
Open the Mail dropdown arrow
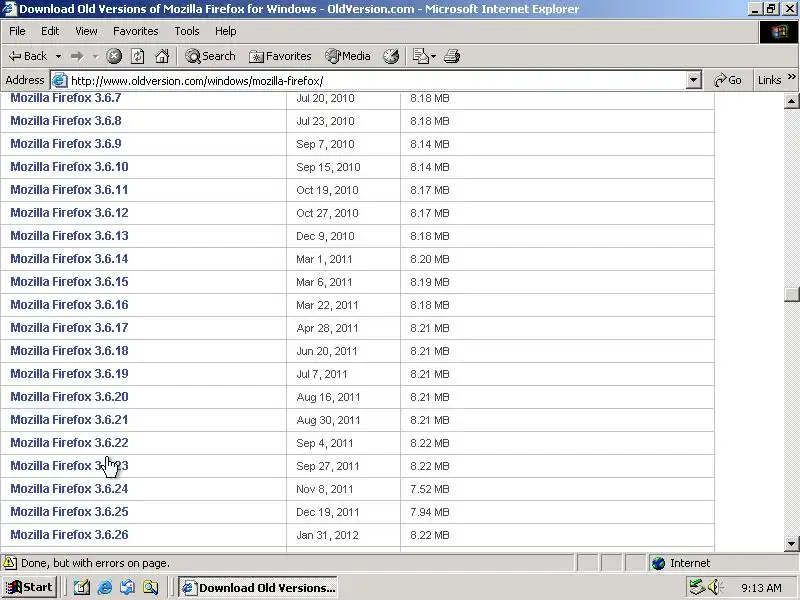(x=433, y=56)
